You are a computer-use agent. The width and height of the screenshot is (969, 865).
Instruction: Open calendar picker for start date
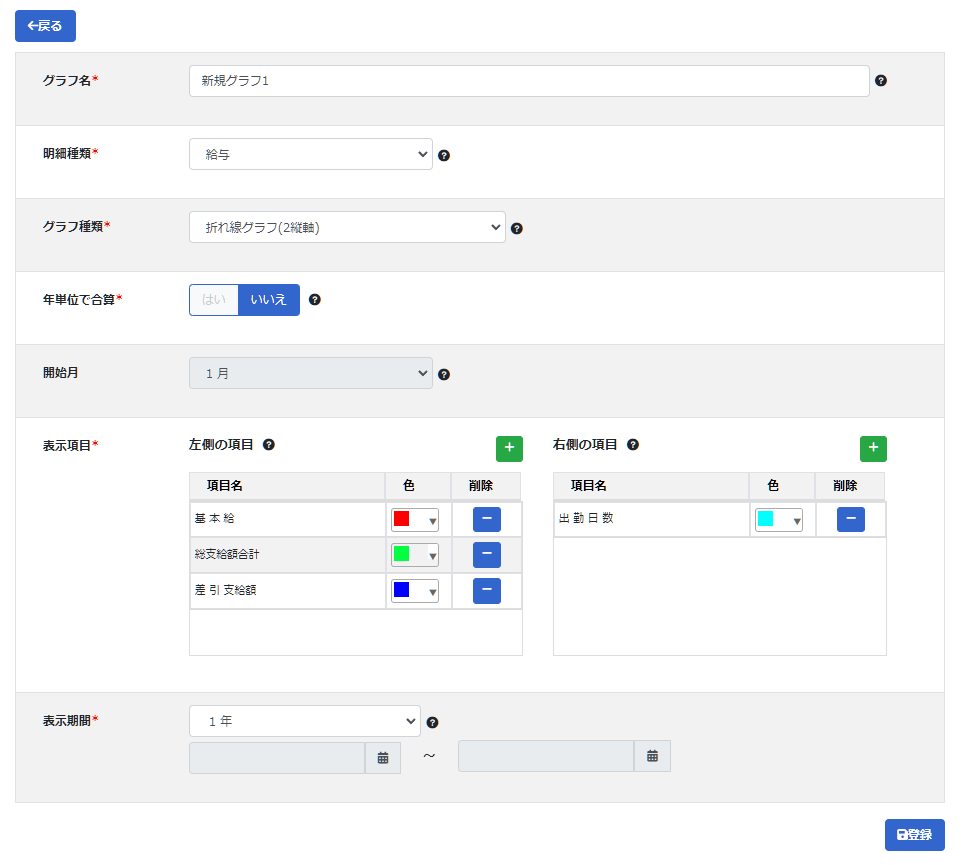[x=383, y=758]
